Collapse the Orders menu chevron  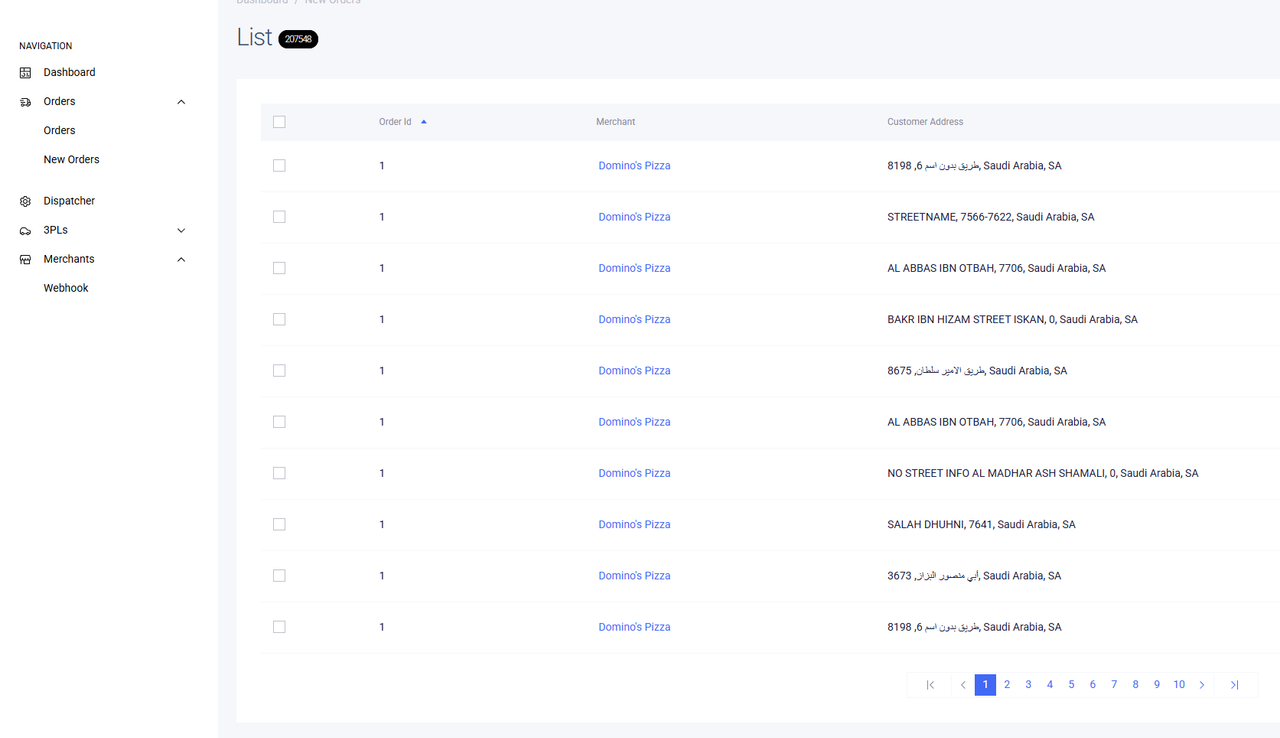coord(181,102)
